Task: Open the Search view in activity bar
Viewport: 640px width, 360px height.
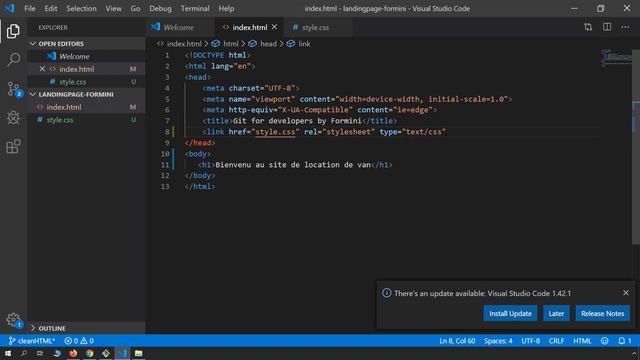Action: pyautogui.click(x=13, y=60)
